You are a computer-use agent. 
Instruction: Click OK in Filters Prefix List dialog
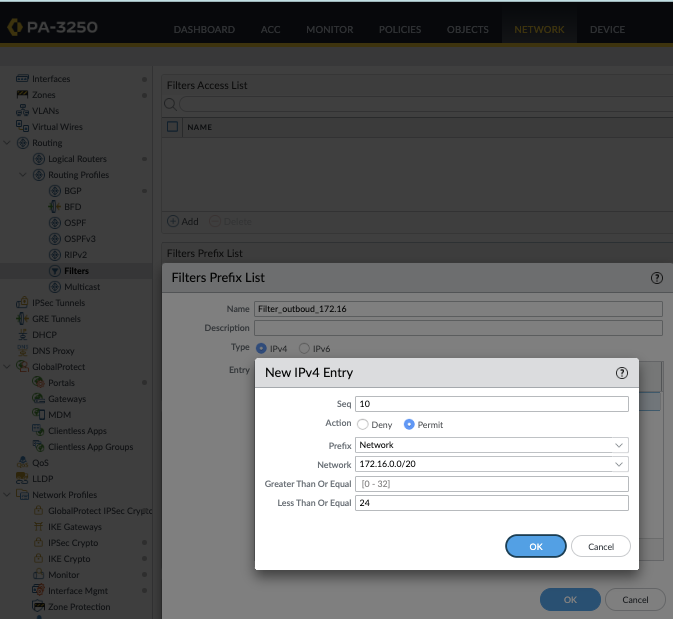[570, 600]
